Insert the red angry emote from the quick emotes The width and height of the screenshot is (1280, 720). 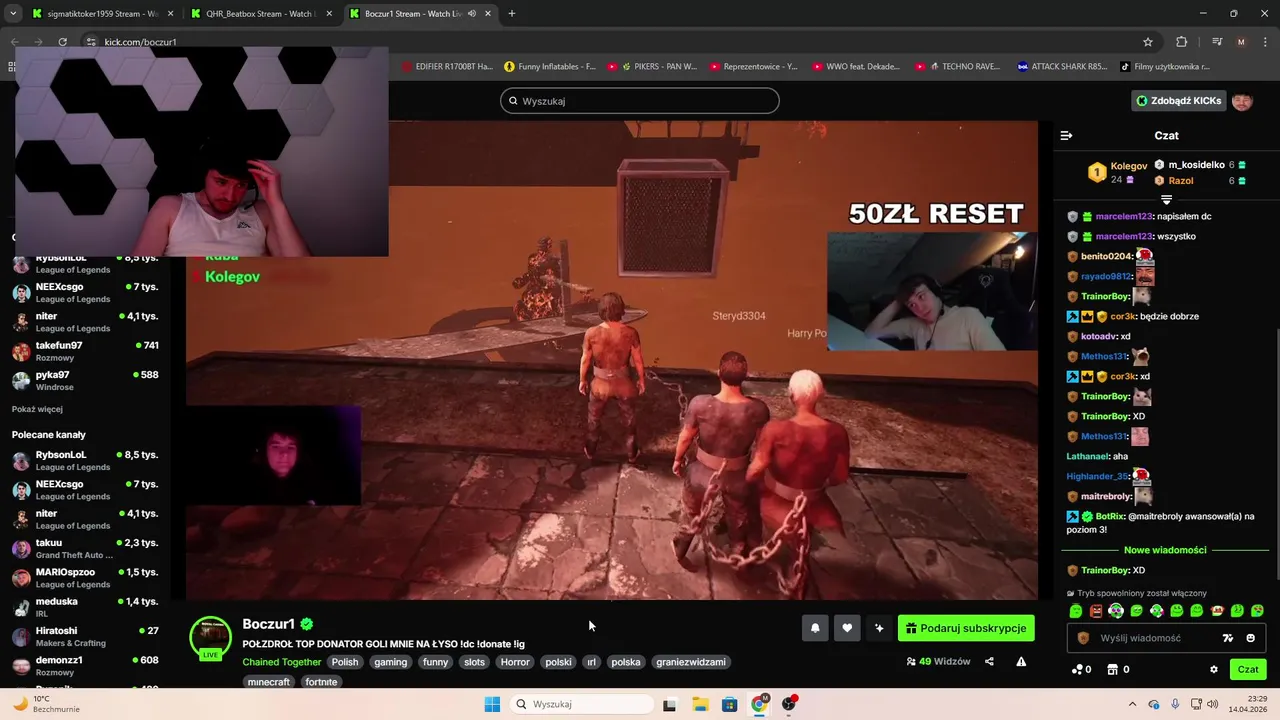point(1096,611)
